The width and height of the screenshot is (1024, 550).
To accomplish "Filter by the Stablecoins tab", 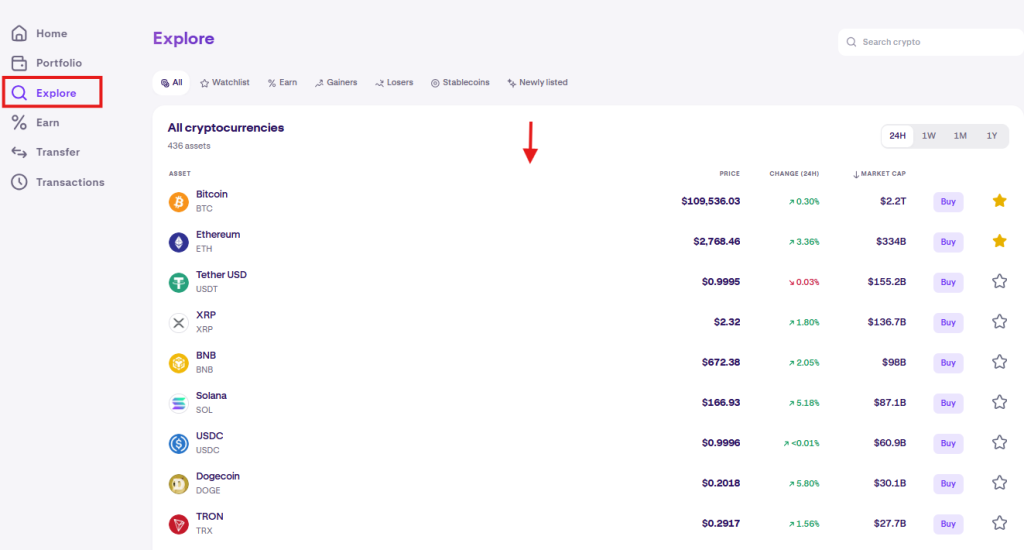I will coord(460,83).
